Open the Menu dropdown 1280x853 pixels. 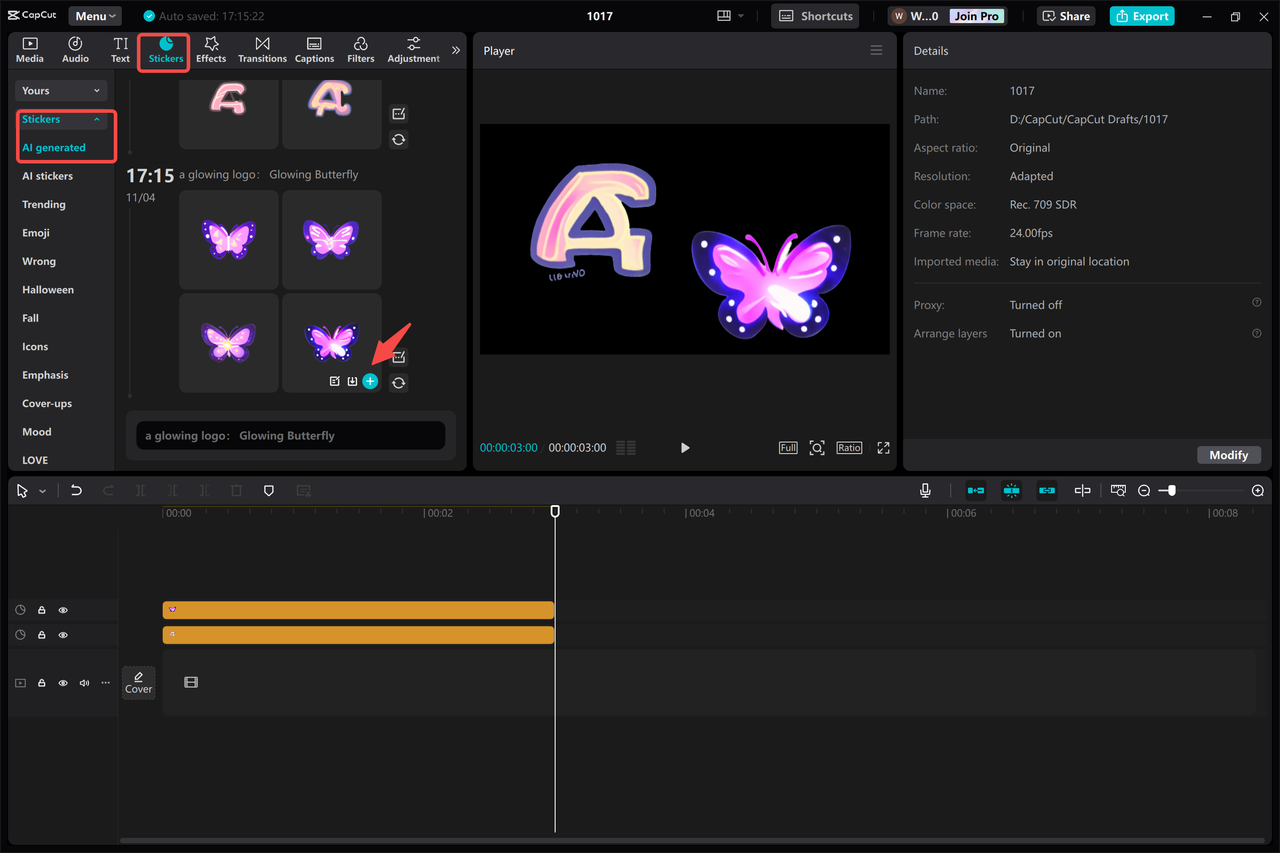pos(95,16)
